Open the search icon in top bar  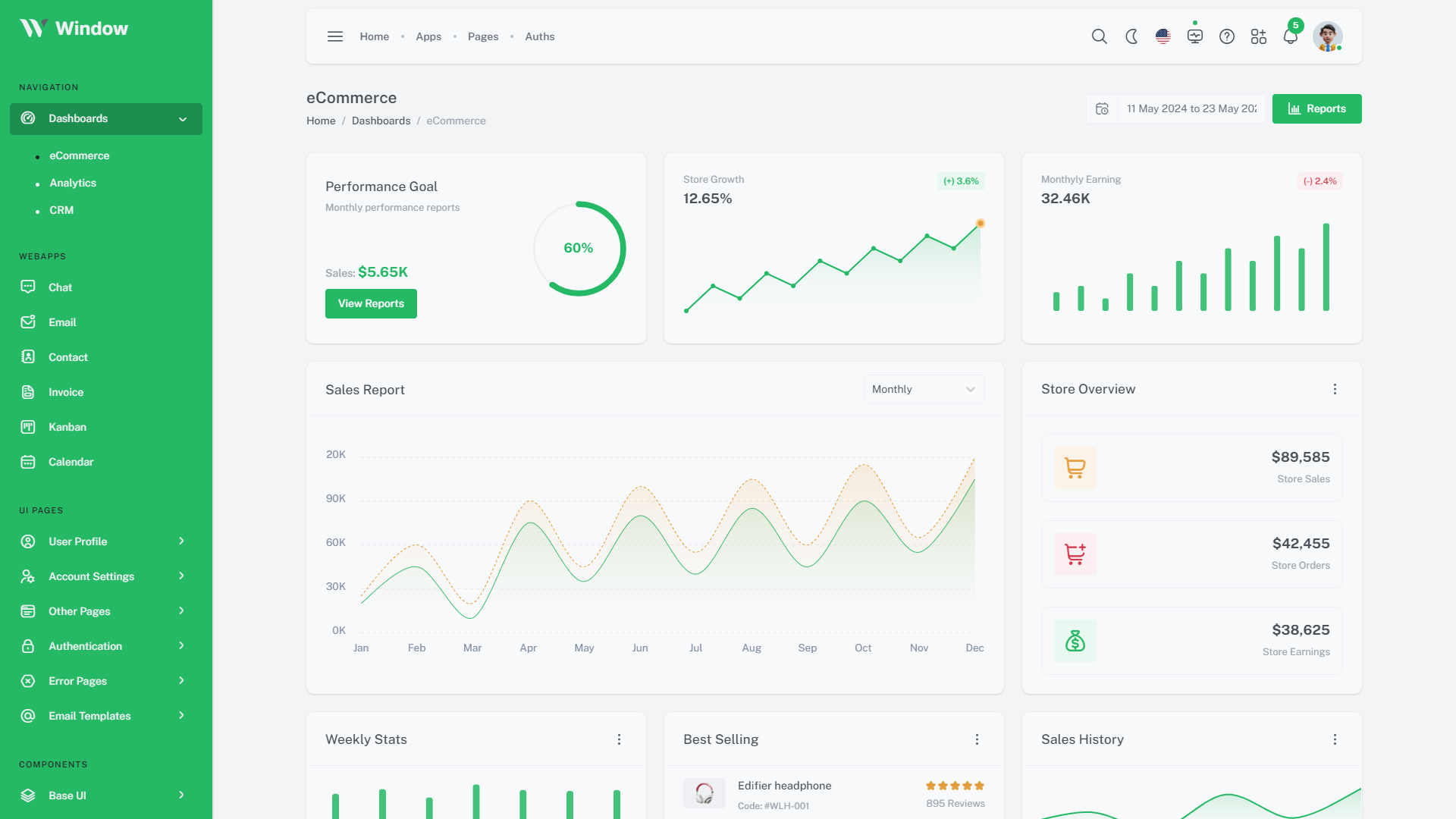pyautogui.click(x=1099, y=36)
